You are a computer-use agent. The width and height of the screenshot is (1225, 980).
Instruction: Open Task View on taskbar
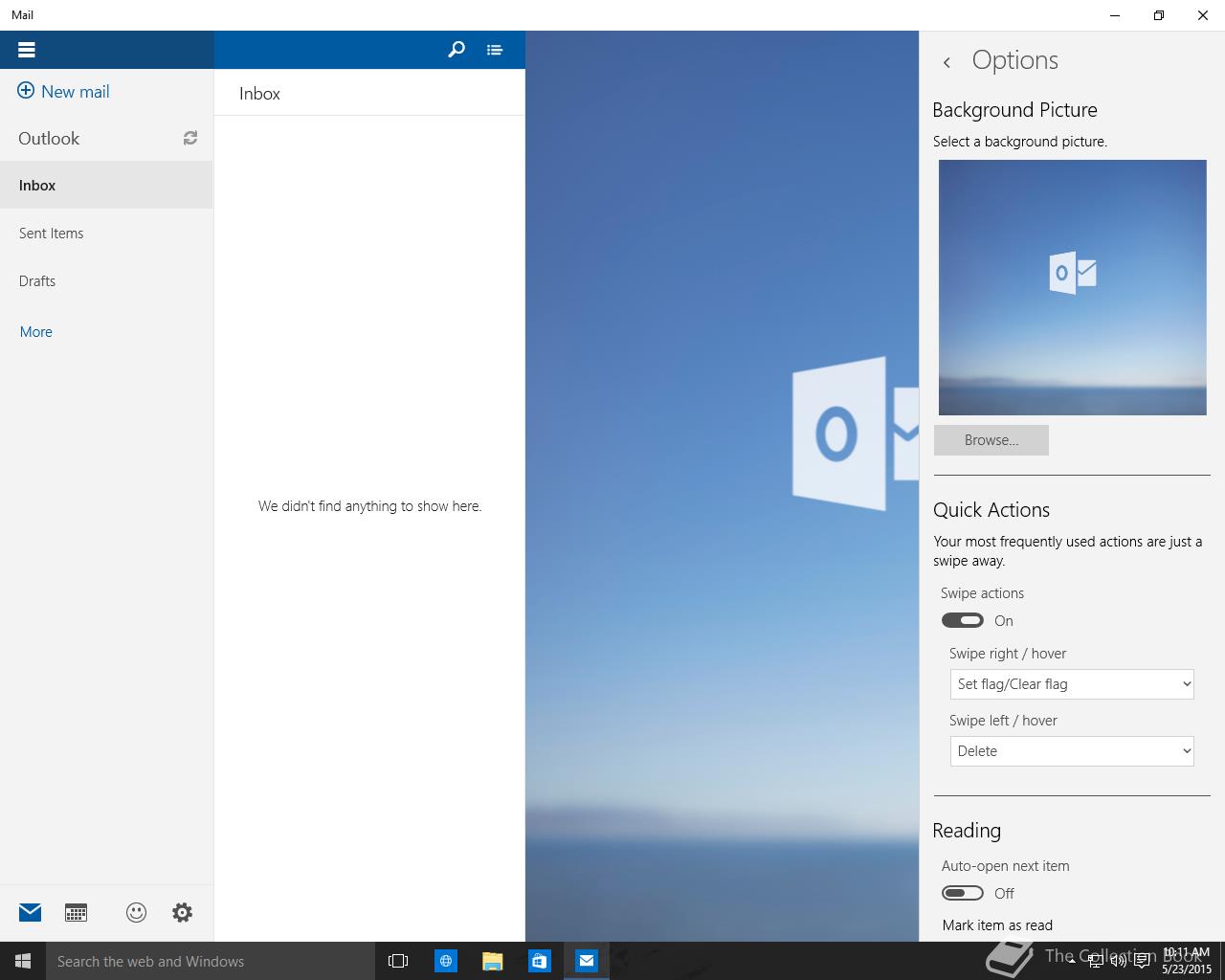pos(398,961)
